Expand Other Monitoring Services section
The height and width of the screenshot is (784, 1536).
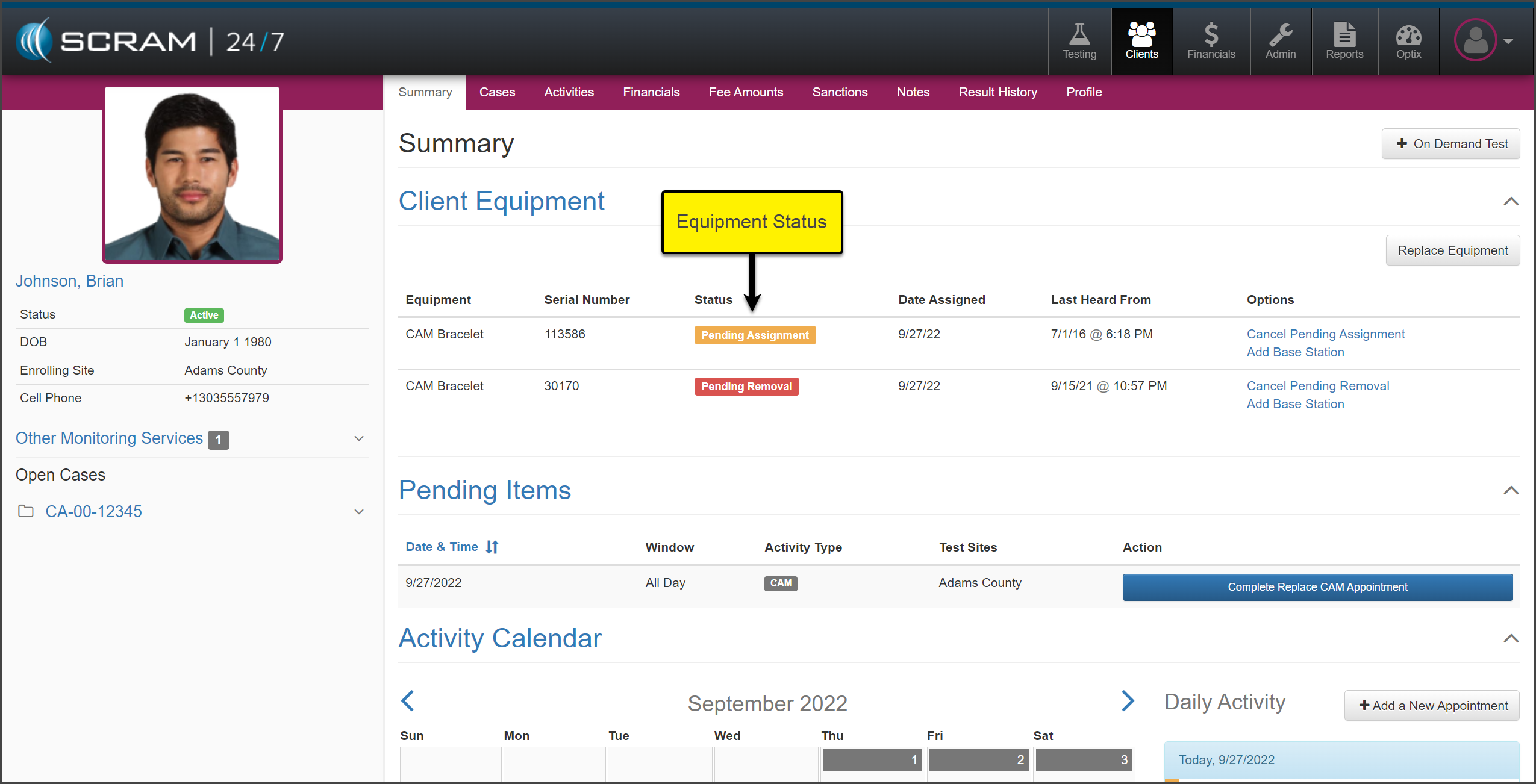pyautogui.click(x=359, y=438)
